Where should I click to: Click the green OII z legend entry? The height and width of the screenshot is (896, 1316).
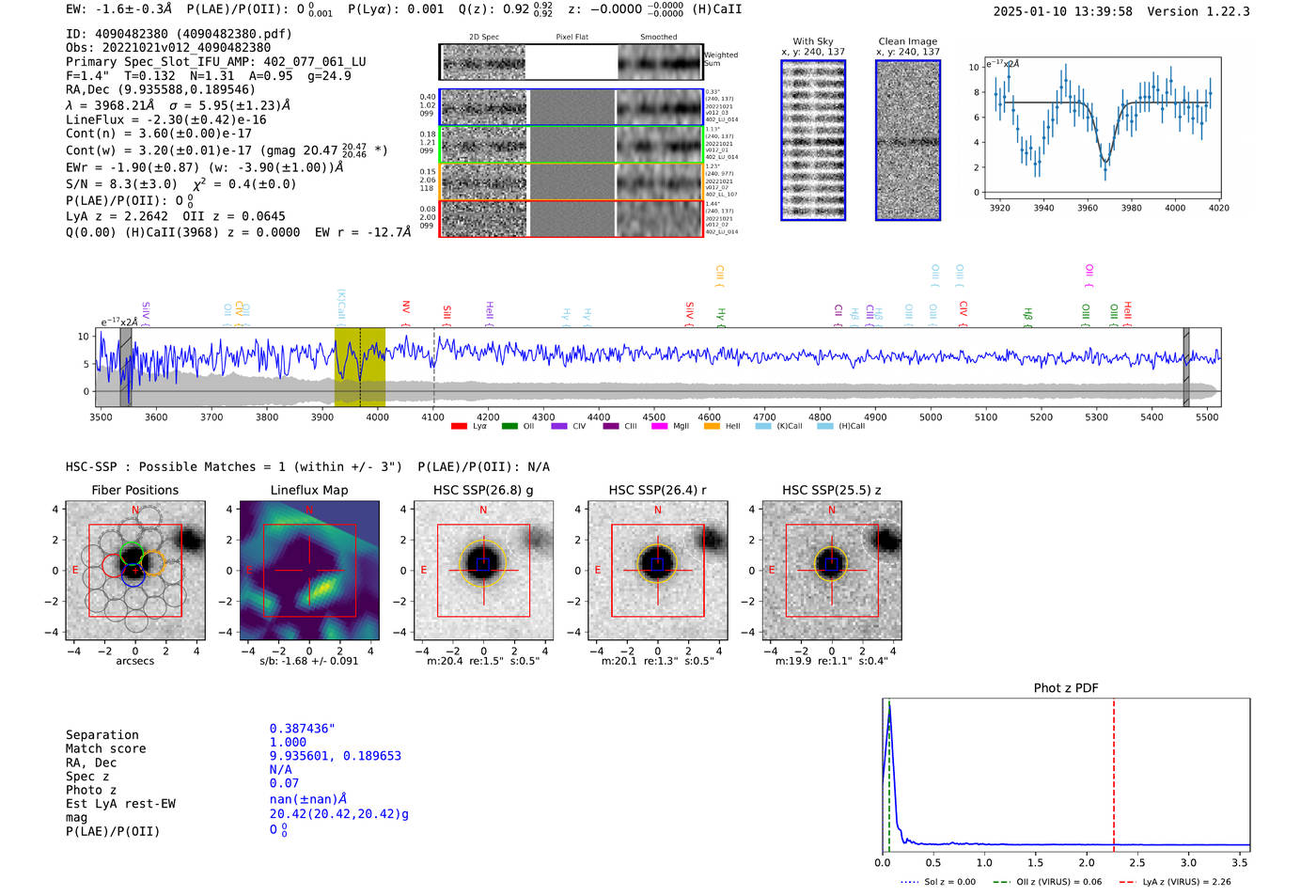1047,882
